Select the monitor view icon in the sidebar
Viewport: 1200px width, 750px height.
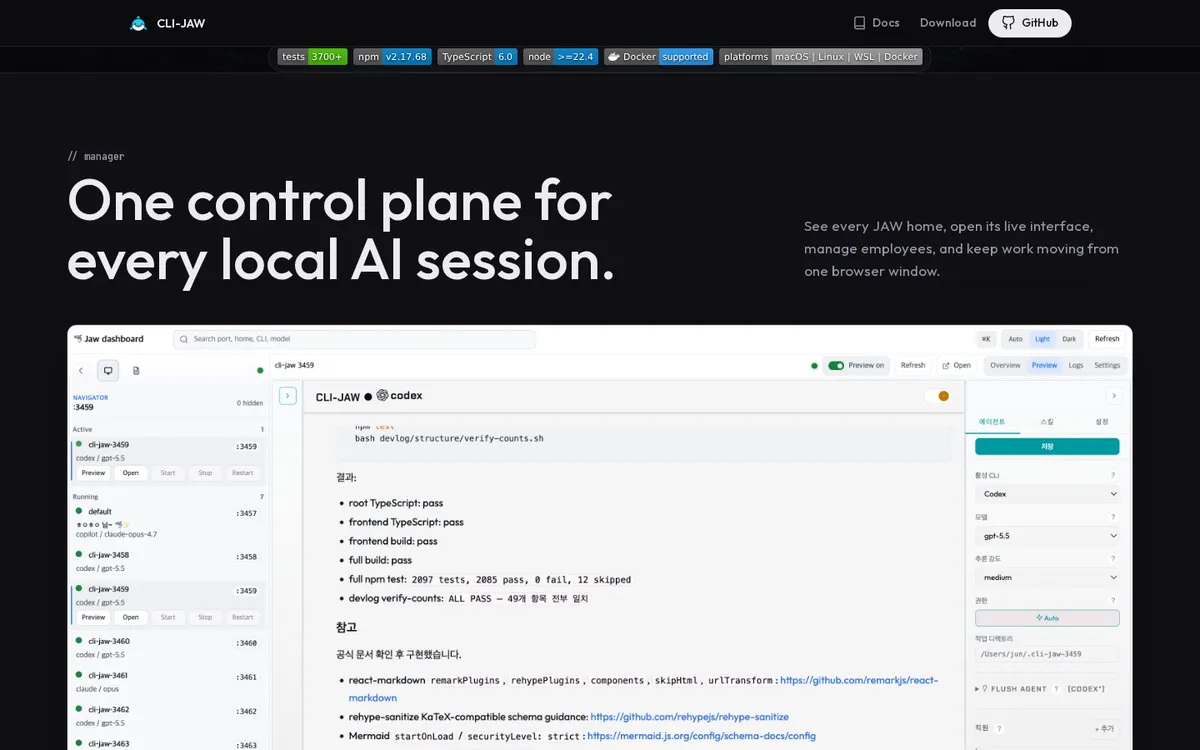(x=108, y=370)
